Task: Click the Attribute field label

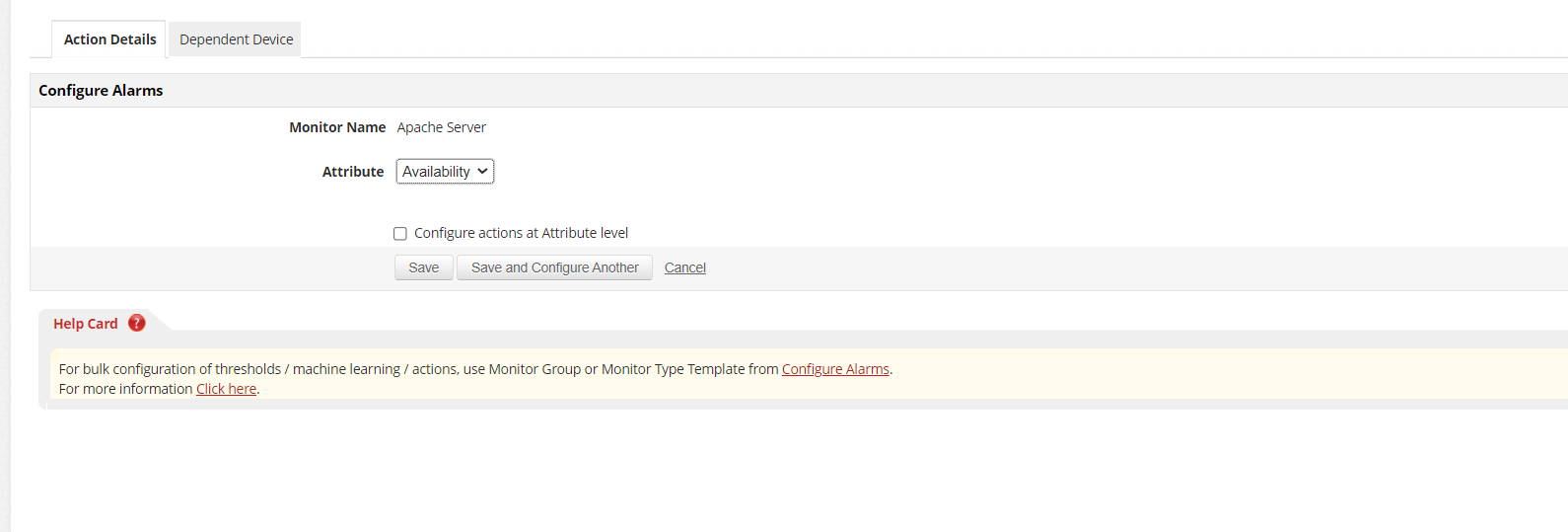Action: coord(353,172)
